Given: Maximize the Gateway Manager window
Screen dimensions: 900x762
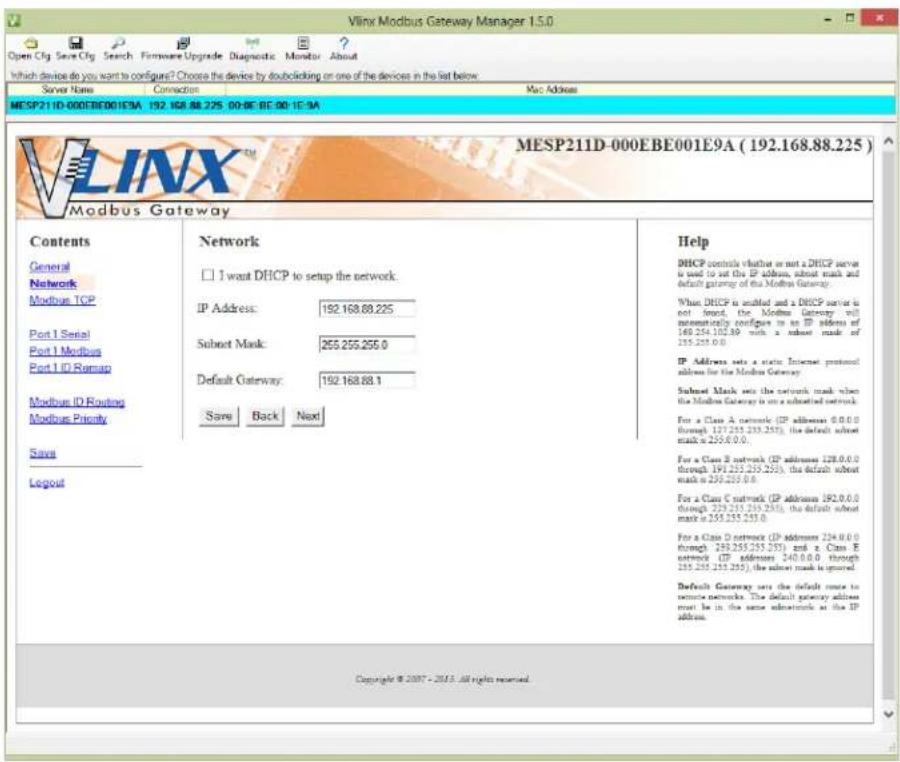Looking at the screenshot, I should pyautogui.click(x=850, y=19).
